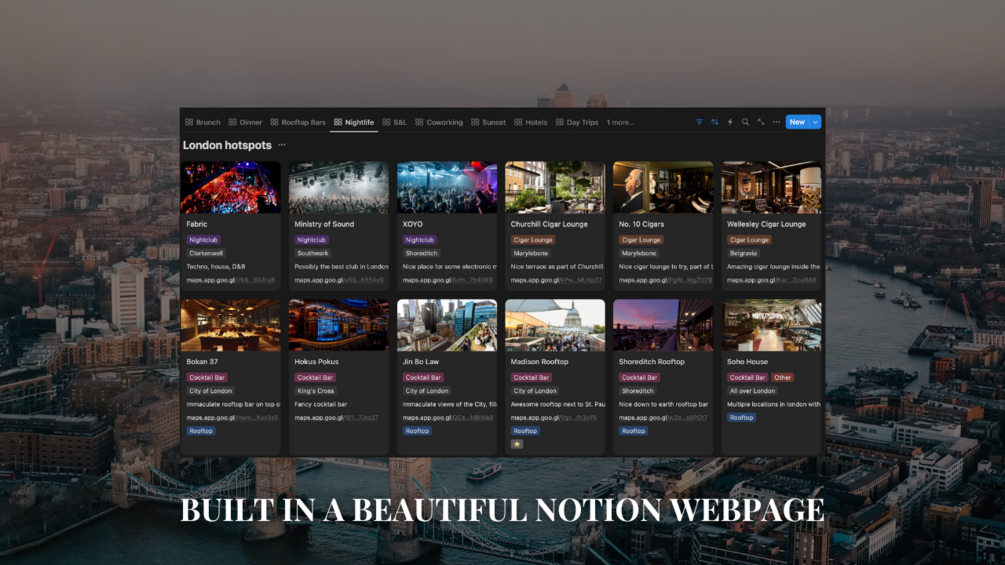The width and height of the screenshot is (1005, 565).
Task: Open Bokan 37 cover image
Action: coord(231,325)
